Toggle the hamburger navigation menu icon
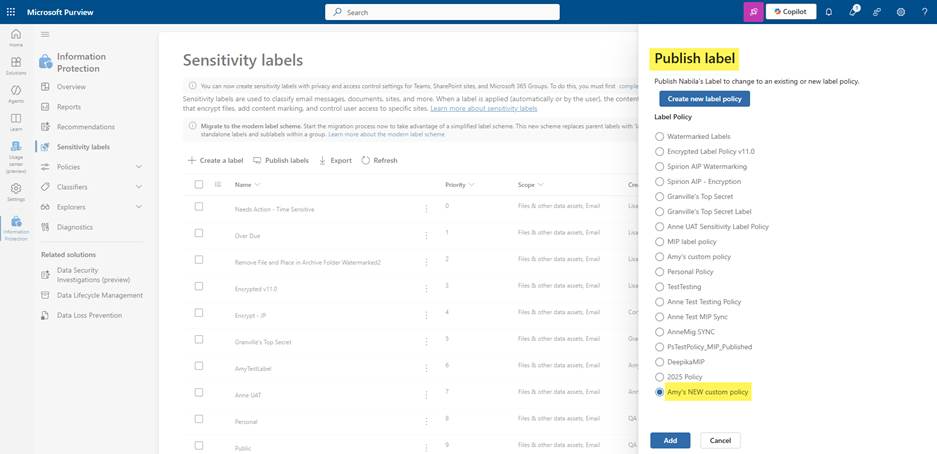937x454 pixels. (x=45, y=35)
